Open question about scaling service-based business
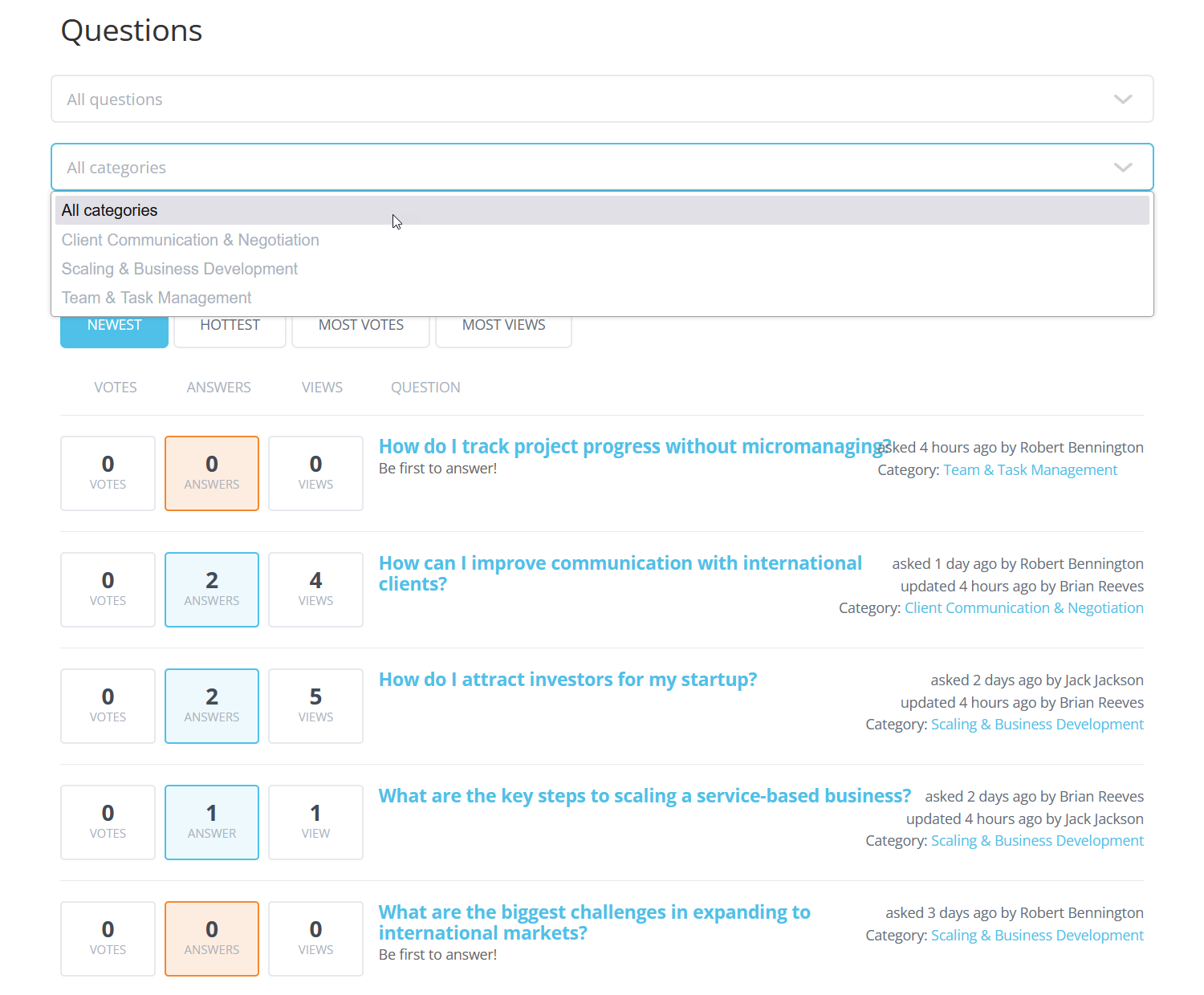This screenshot has width=1204, height=995. coord(645,796)
